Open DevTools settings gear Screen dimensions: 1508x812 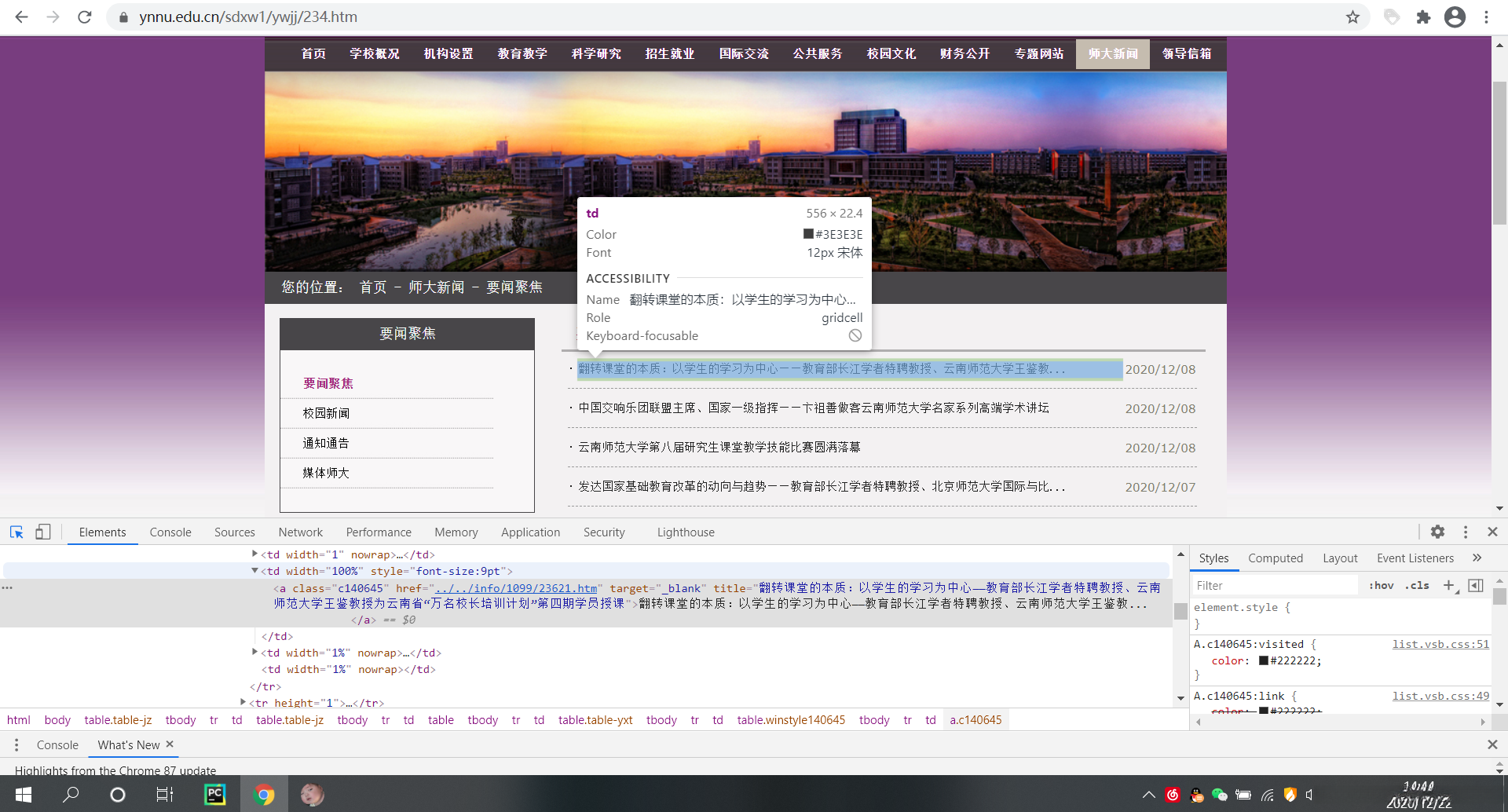click(1437, 532)
